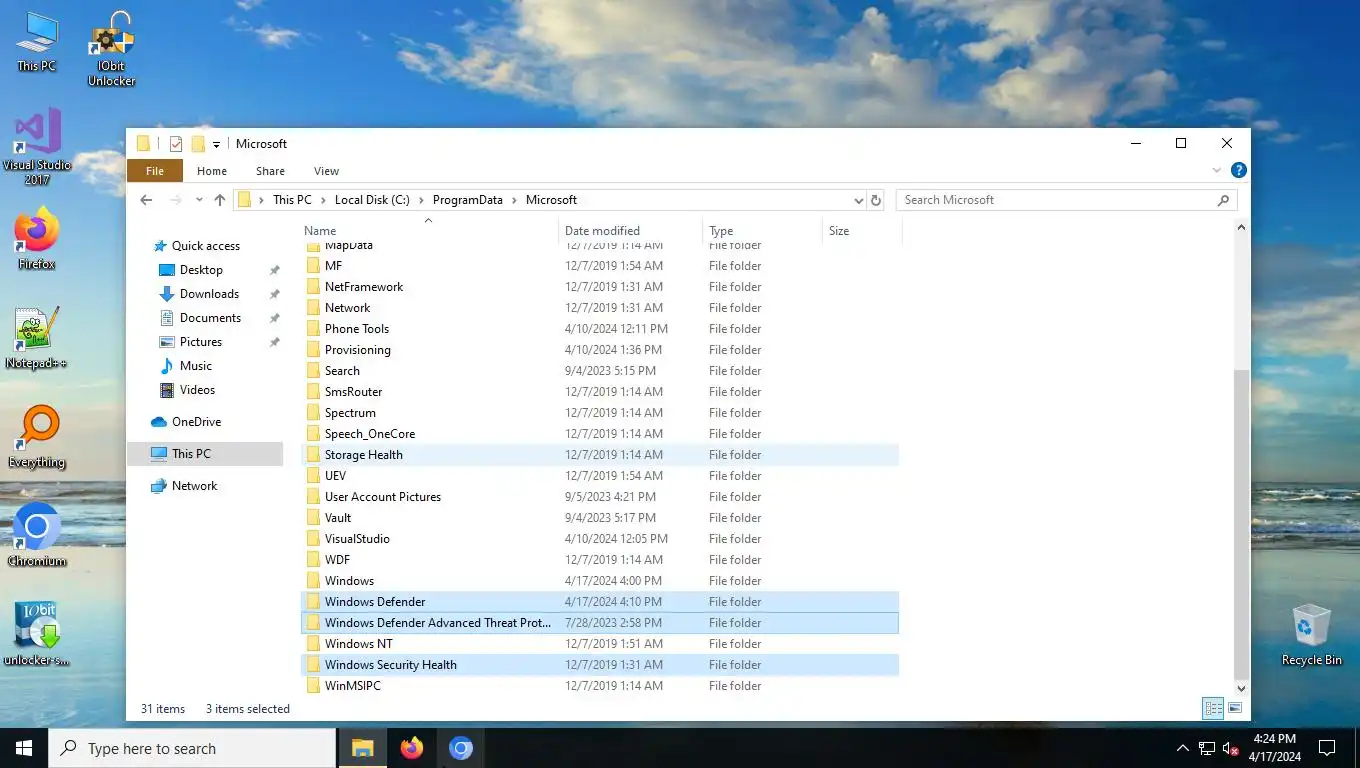The height and width of the screenshot is (768, 1360).
Task: Switch to the Home ribbon tab
Action: pyautogui.click(x=212, y=171)
